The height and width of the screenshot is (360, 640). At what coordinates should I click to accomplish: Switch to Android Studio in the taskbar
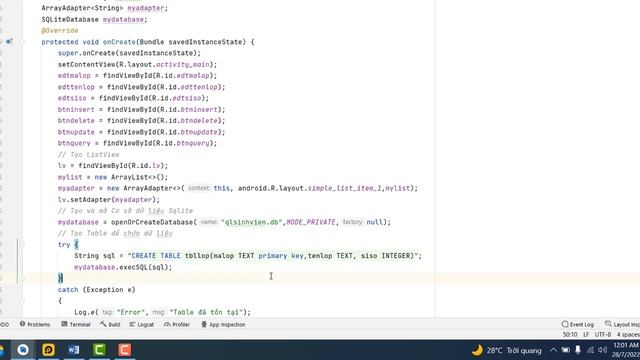click(x=23, y=350)
